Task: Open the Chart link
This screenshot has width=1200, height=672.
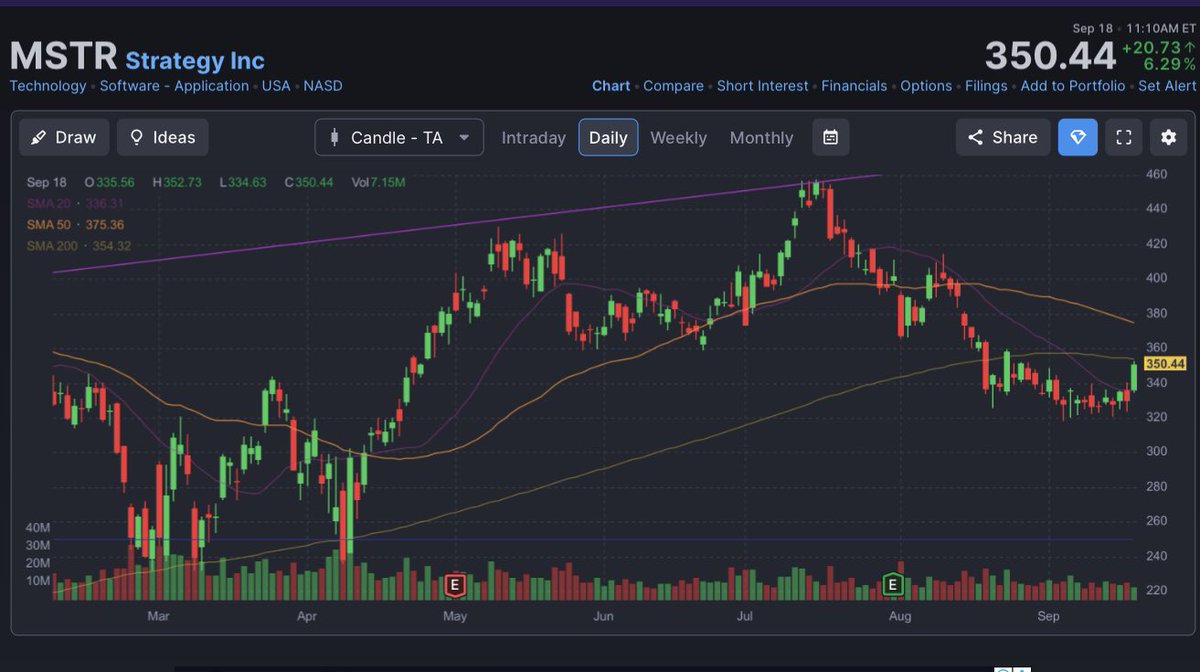Action: coord(611,86)
